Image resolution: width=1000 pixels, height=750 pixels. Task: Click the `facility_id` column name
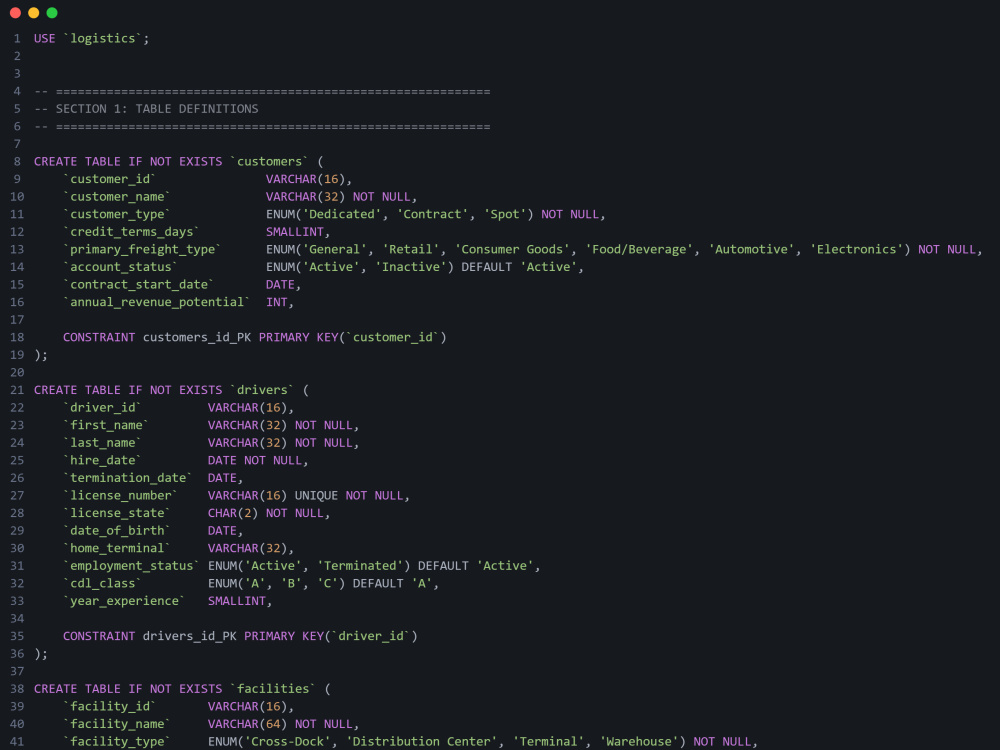click(110, 707)
